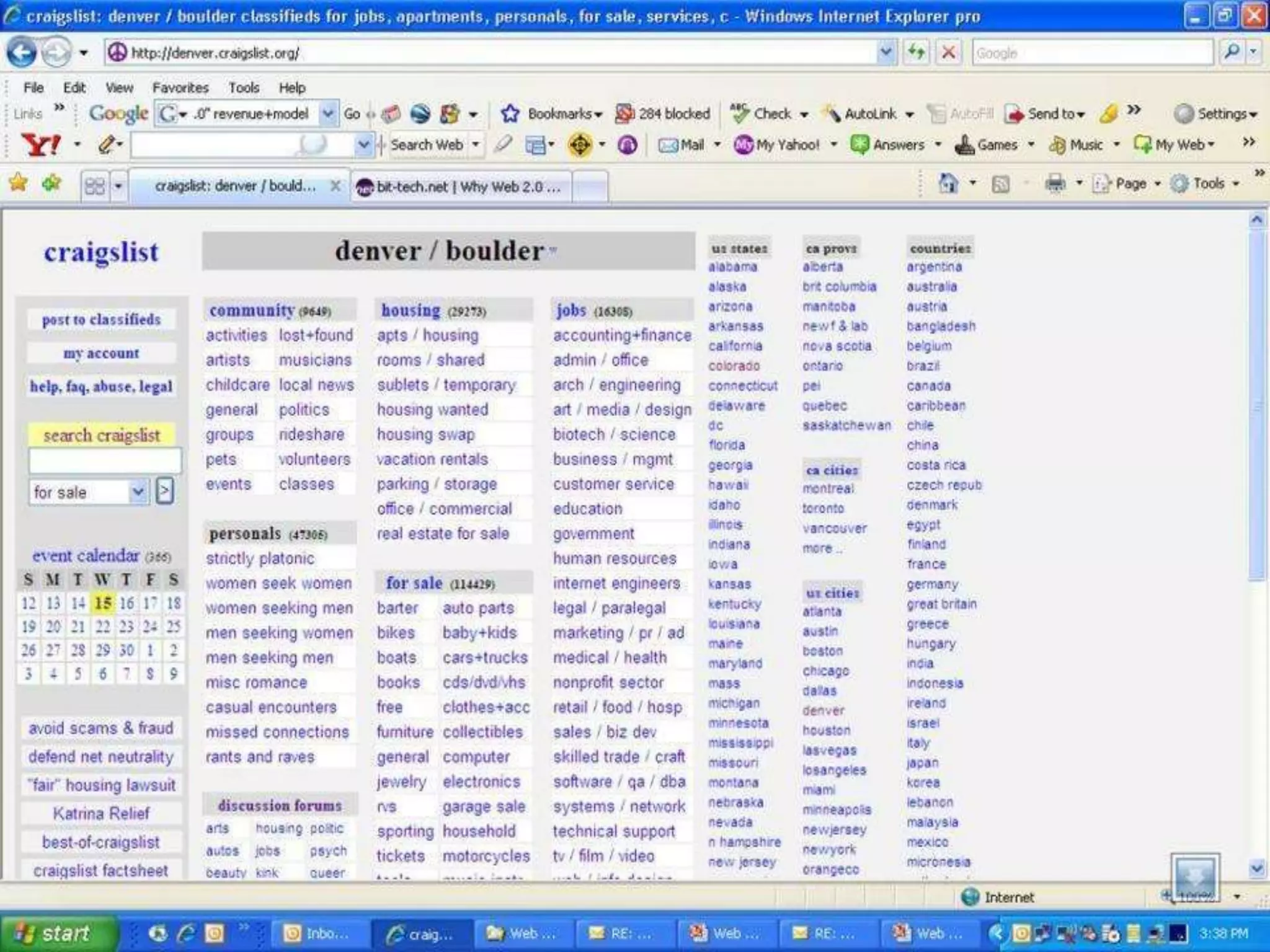
Task: Click the page vertical scrollbar down arrow
Action: (1257, 869)
